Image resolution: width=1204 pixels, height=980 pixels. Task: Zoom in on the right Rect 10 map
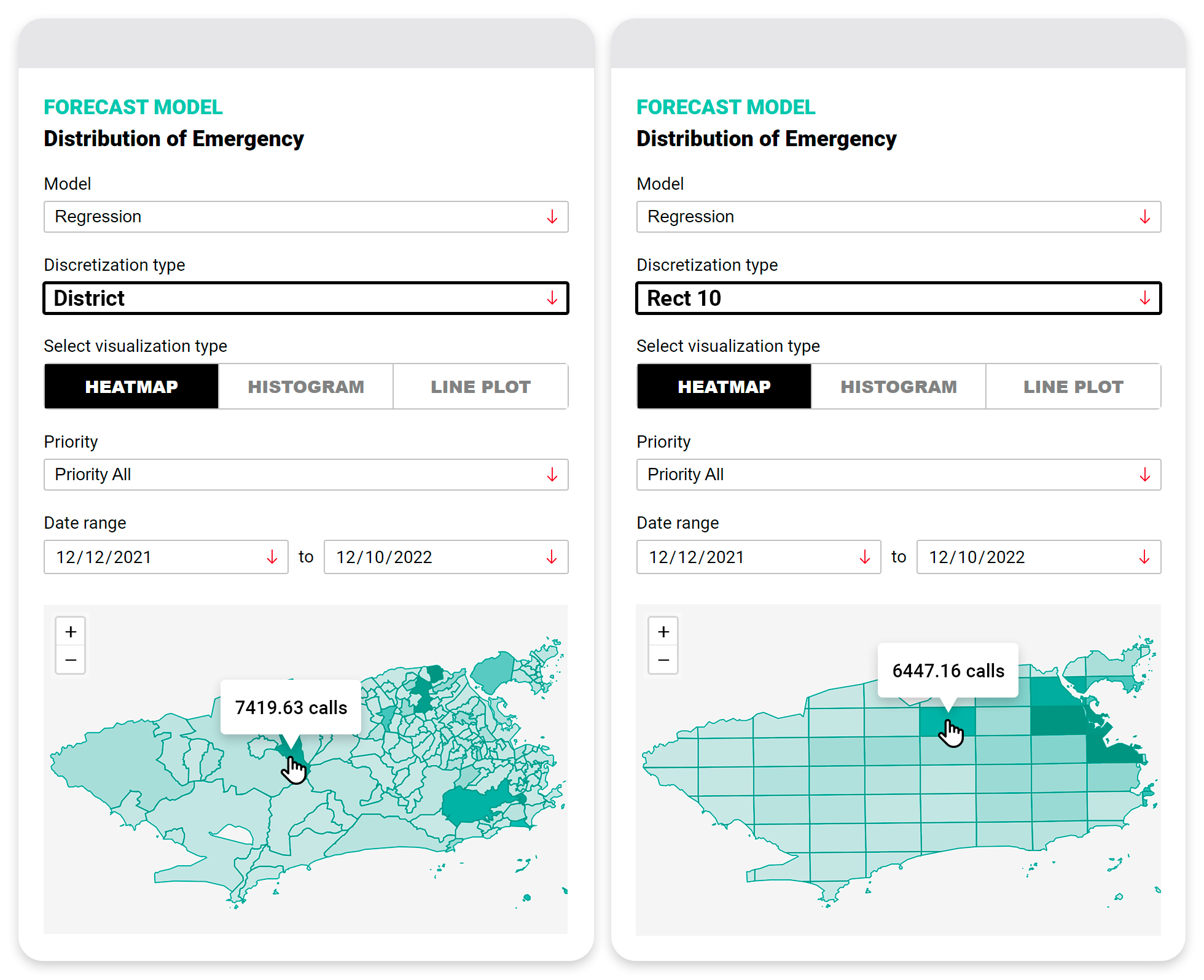tap(663, 632)
